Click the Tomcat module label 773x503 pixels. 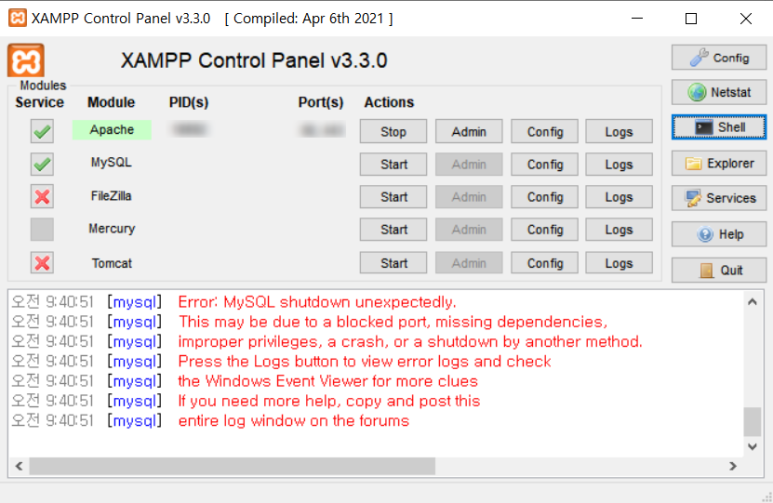tap(112, 263)
